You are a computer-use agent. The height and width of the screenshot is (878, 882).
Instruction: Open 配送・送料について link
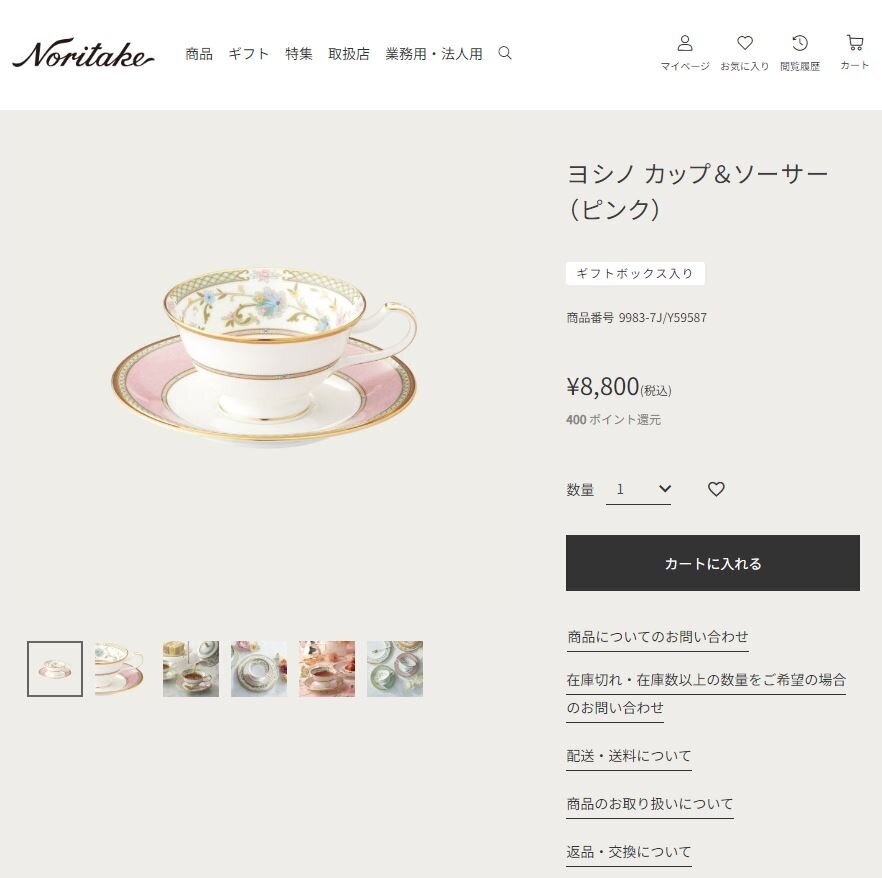coord(628,755)
